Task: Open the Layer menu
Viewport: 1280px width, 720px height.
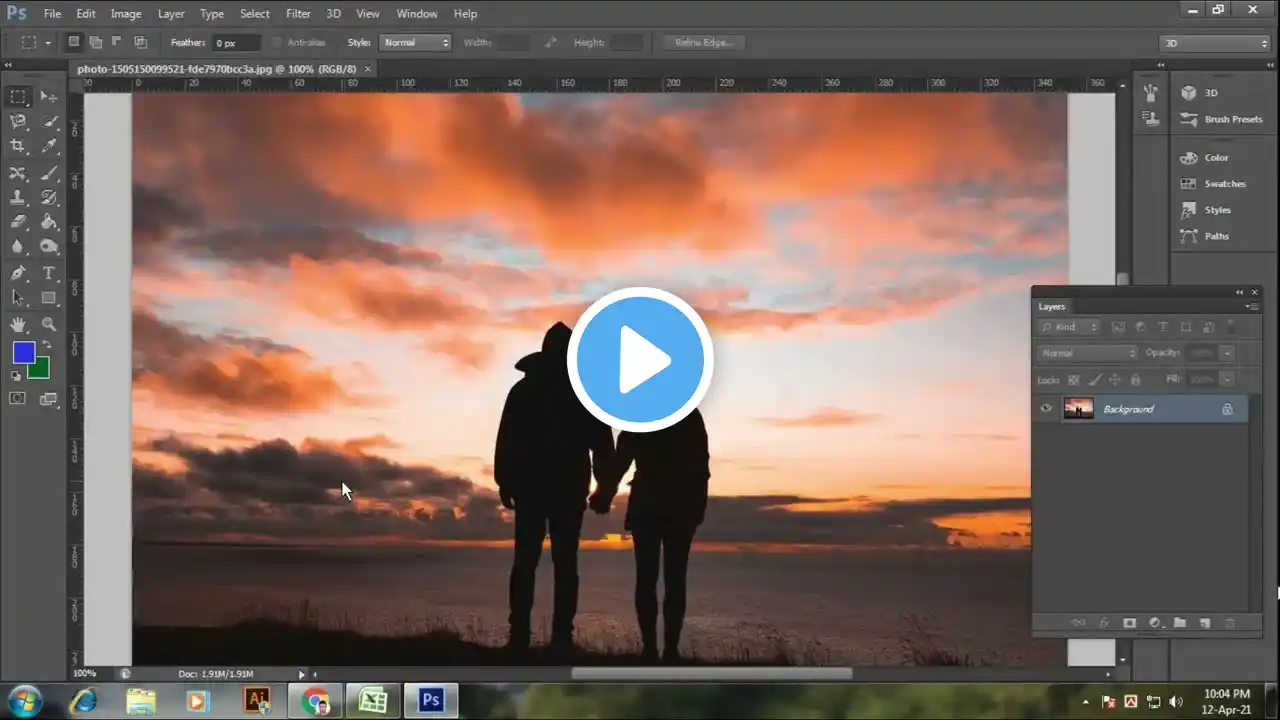Action: point(171,14)
